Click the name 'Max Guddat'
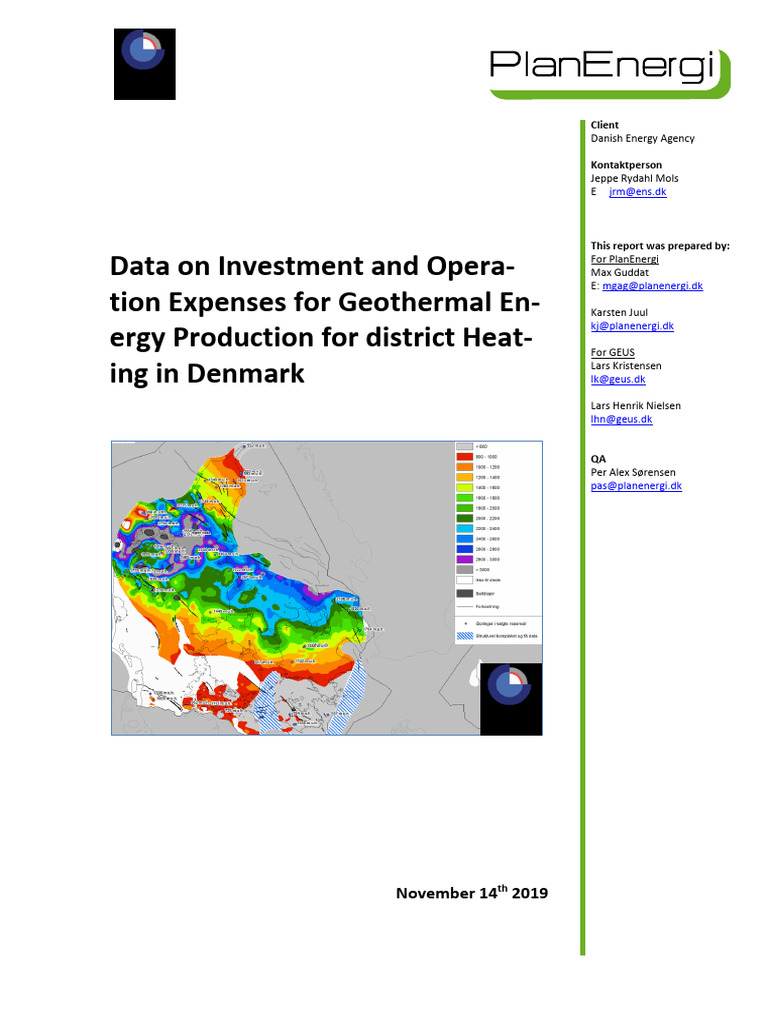This screenshot has height=1024, width=768. [619, 272]
